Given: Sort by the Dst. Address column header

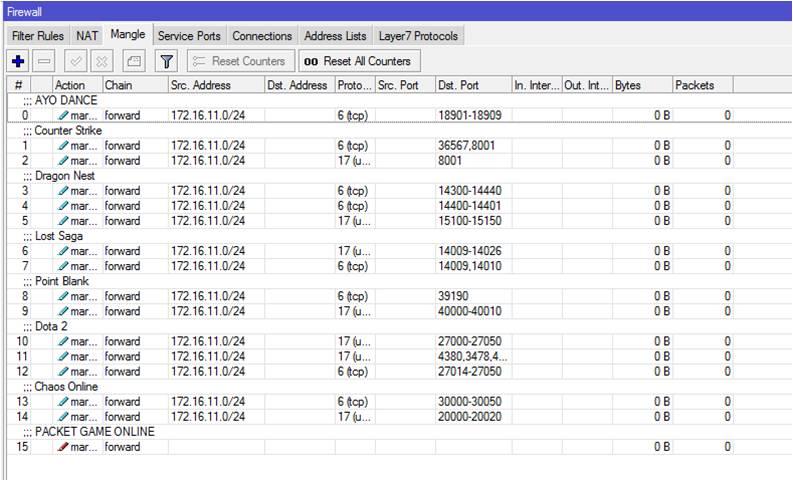Looking at the screenshot, I should pyautogui.click(x=300, y=85).
